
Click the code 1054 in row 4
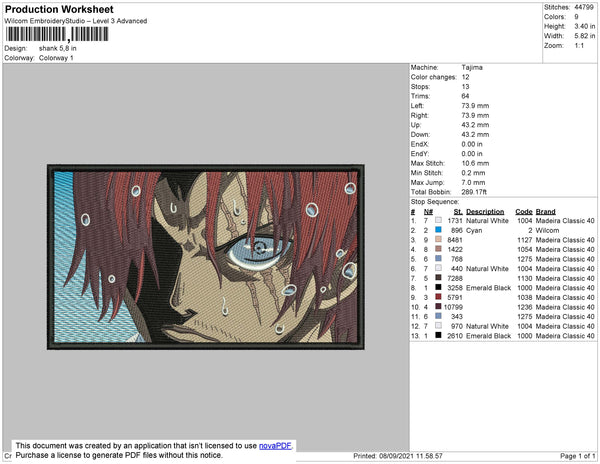click(525, 249)
